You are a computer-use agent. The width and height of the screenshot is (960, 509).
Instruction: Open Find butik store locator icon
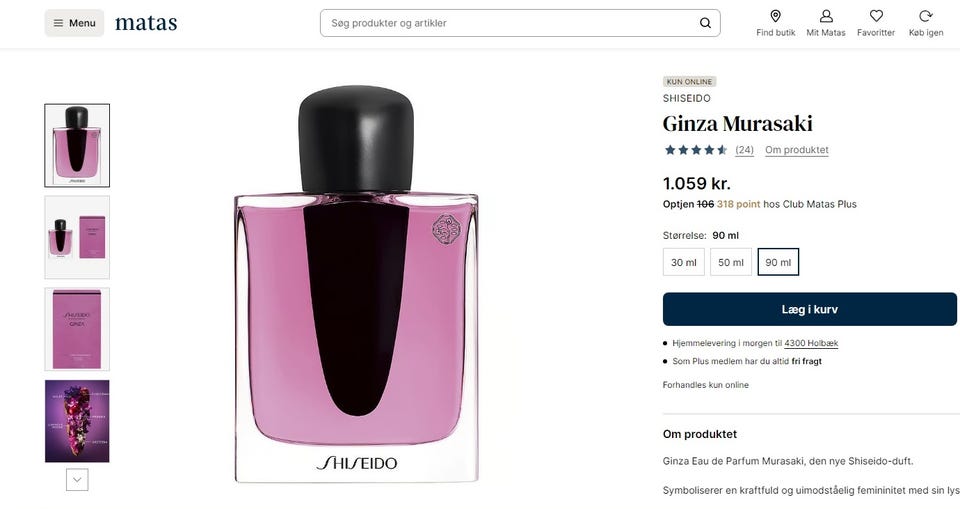click(775, 16)
